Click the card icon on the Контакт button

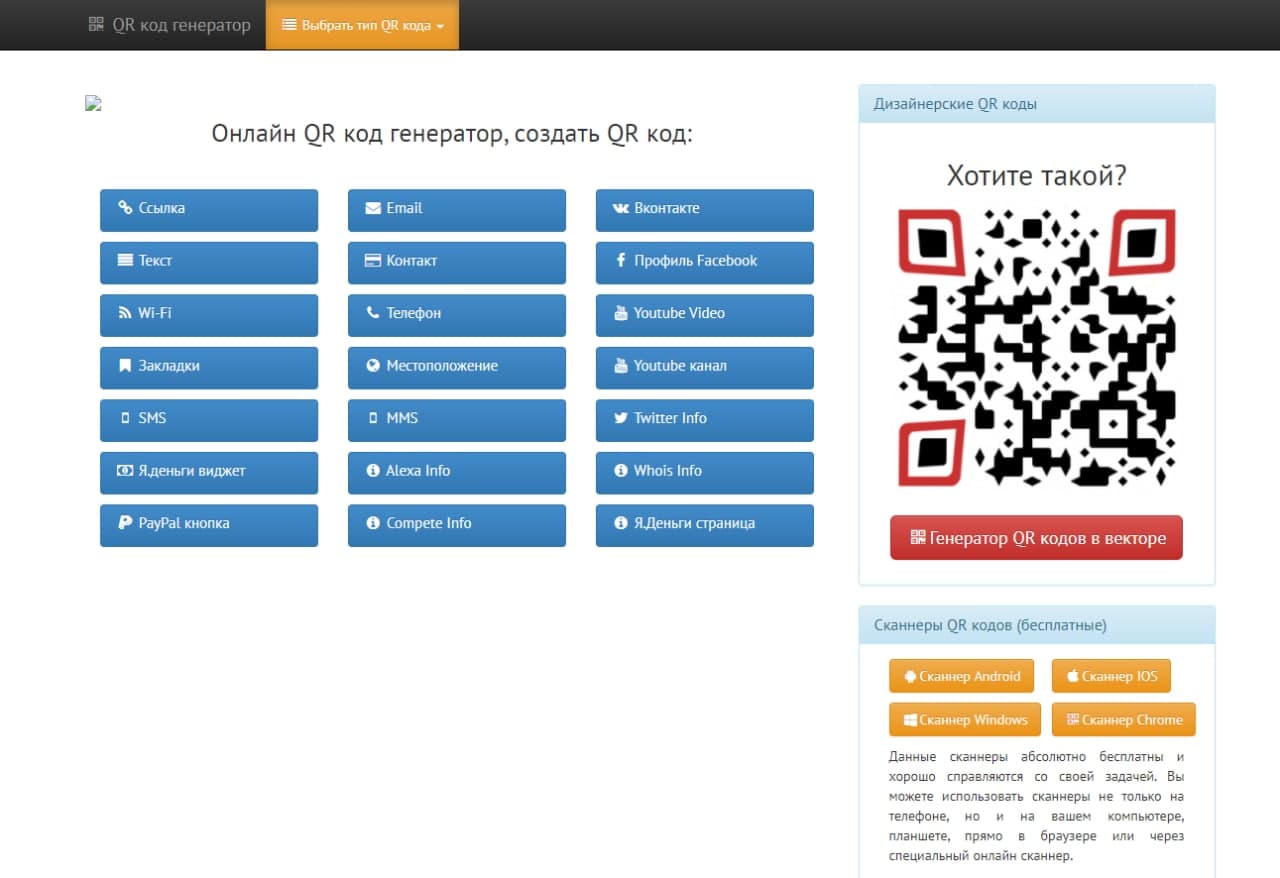[x=373, y=261]
